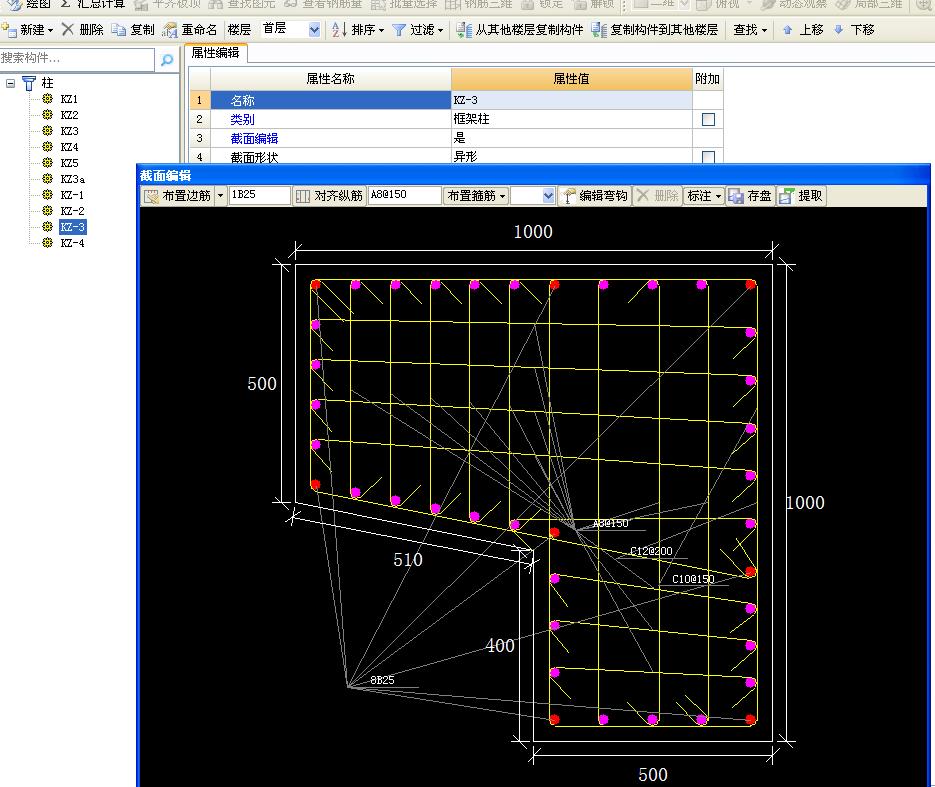Click the C12@200 label in drawing
This screenshot has width=935, height=787.
coord(651,551)
